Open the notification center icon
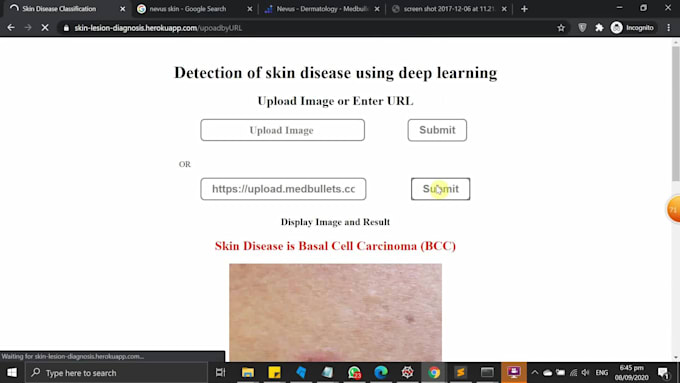This screenshot has height=383, width=680. pos(664,373)
